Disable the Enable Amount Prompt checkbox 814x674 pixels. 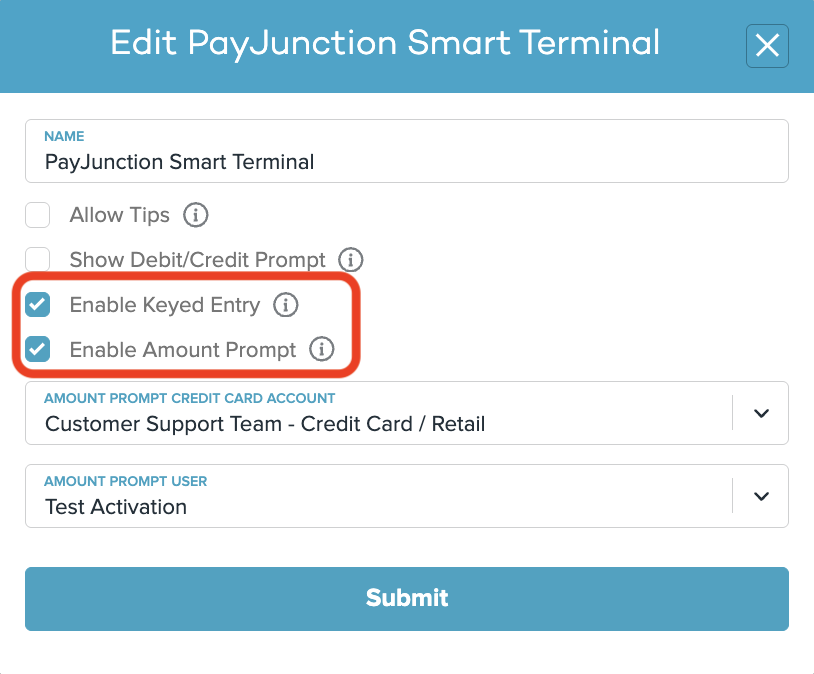tap(38, 349)
